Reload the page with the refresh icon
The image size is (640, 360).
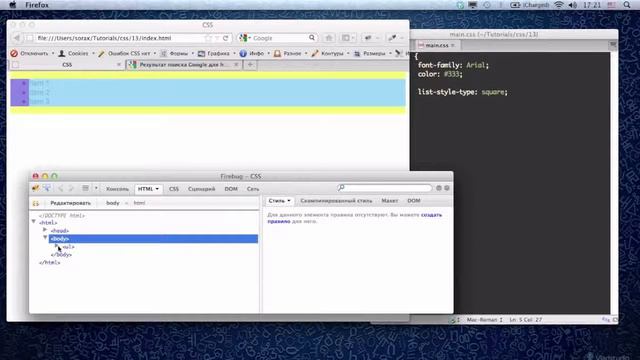point(225,38)
